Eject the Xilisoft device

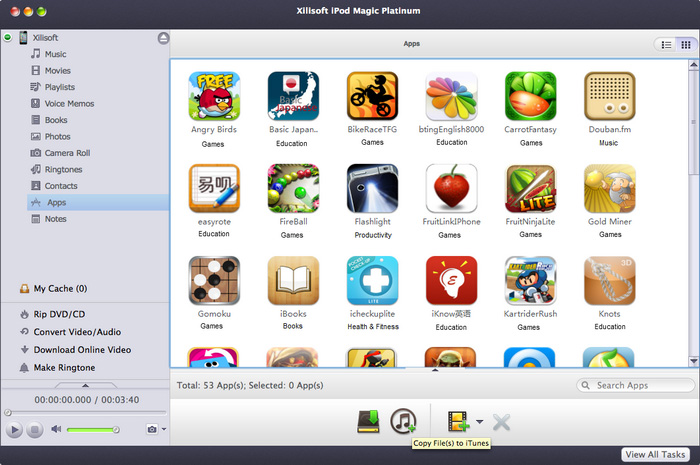162,38
